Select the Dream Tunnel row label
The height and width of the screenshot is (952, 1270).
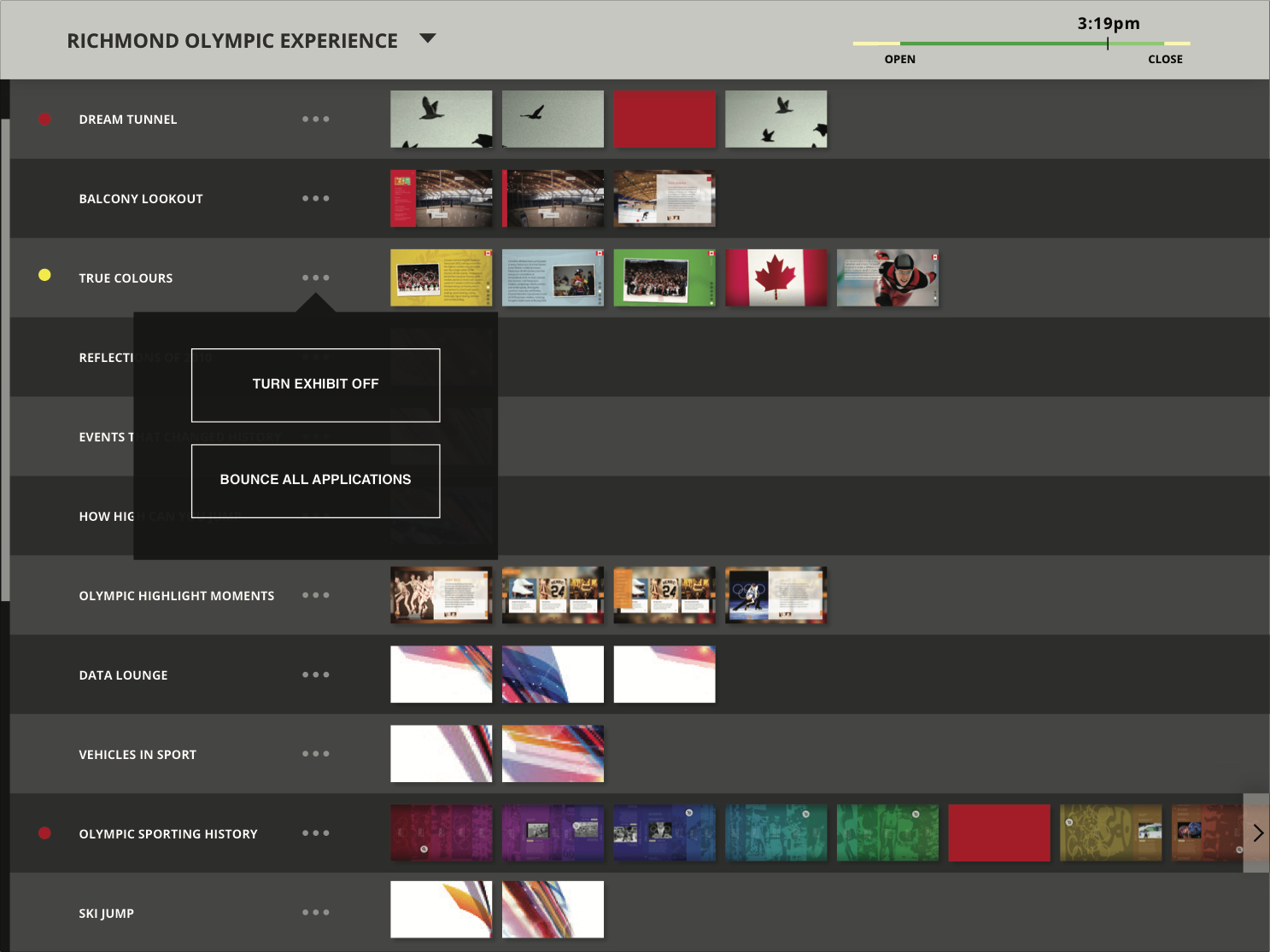tap(128, 120)
